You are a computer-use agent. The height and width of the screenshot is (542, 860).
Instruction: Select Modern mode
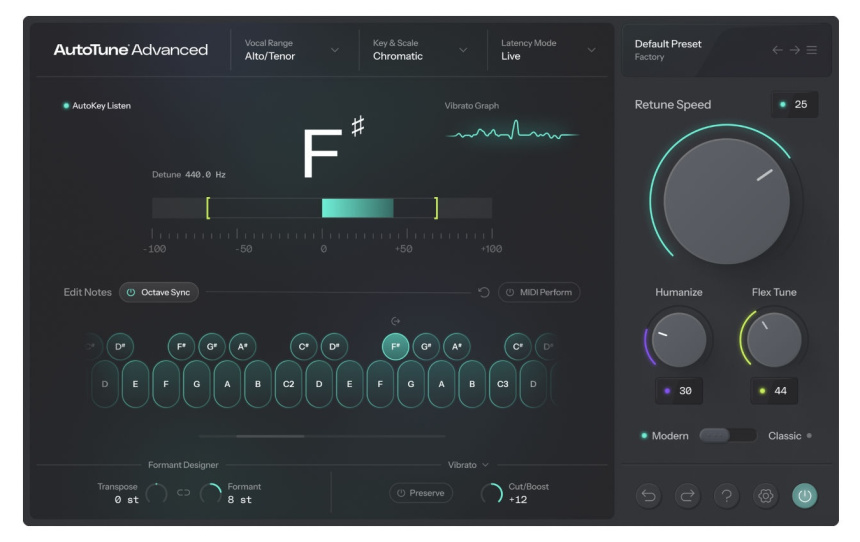click(x=665, y=436)
